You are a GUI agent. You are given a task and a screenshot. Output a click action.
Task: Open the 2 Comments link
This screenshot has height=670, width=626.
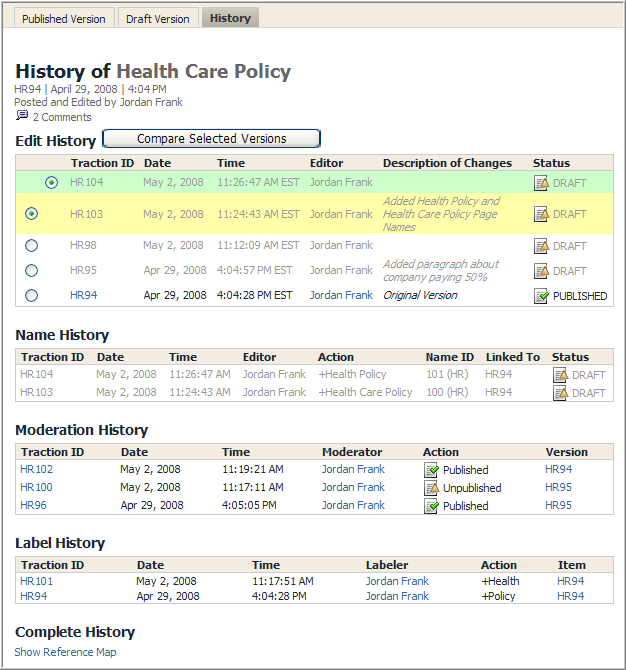click(62, 117)
